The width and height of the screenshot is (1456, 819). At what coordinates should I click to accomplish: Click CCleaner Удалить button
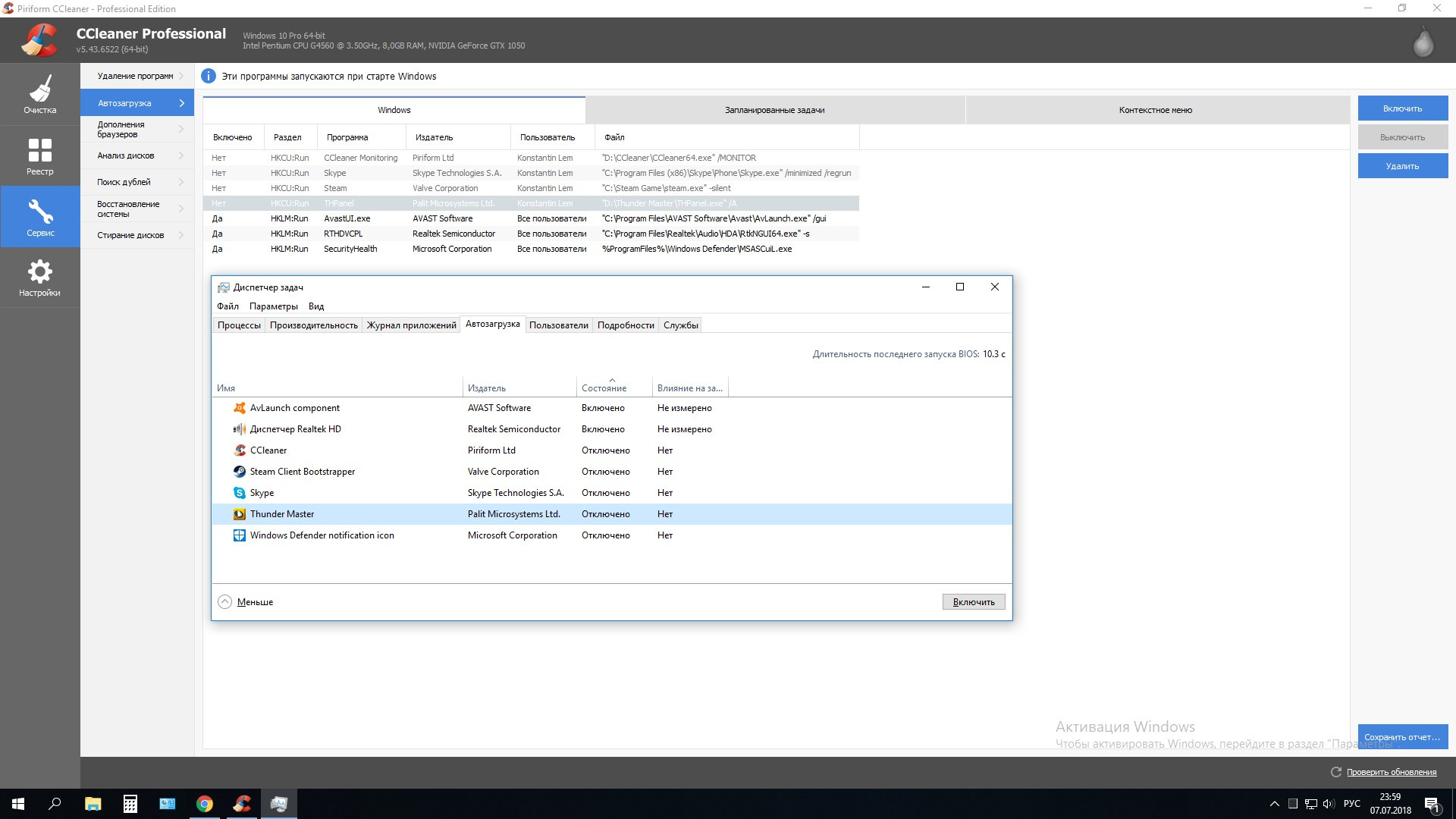1403,166
